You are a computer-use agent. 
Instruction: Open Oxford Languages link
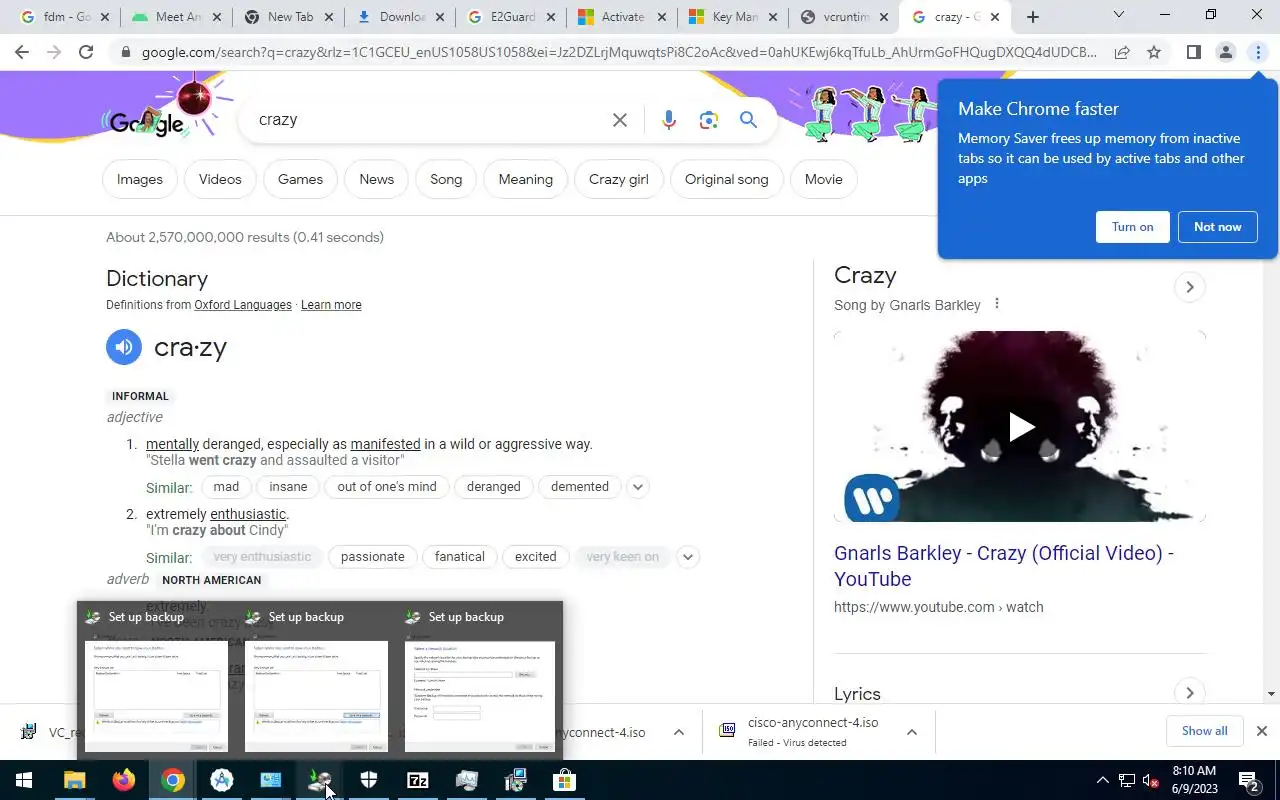point(243,305)
